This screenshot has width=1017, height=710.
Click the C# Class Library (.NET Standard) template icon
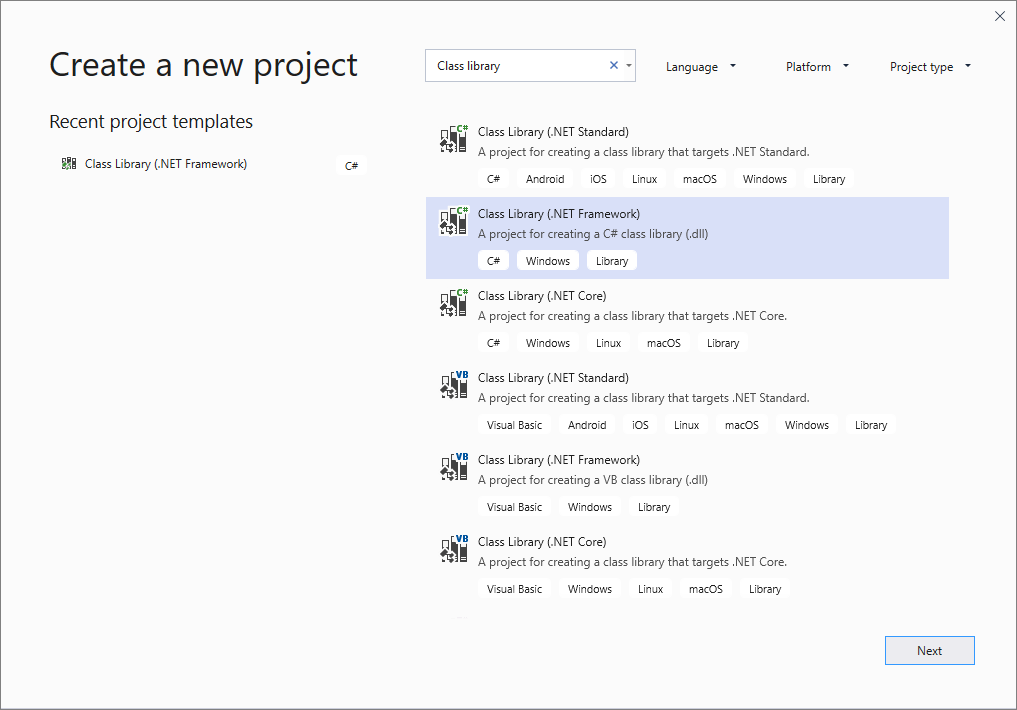[x=452, y=139]
